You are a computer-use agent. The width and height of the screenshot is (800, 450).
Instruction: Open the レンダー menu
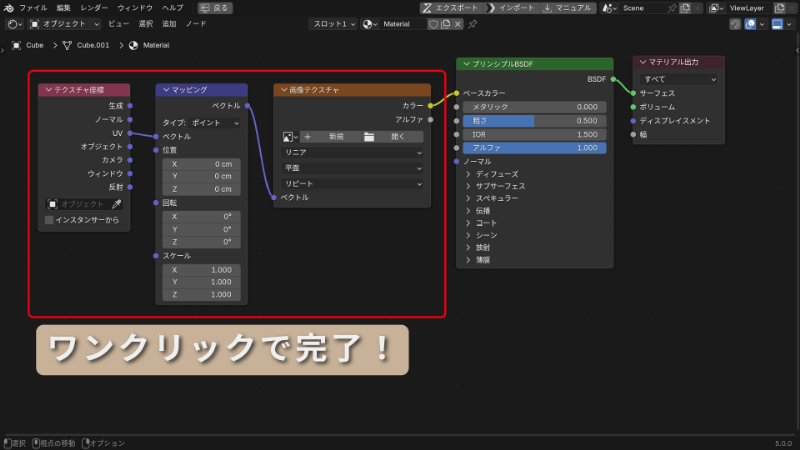click(94, 8)
